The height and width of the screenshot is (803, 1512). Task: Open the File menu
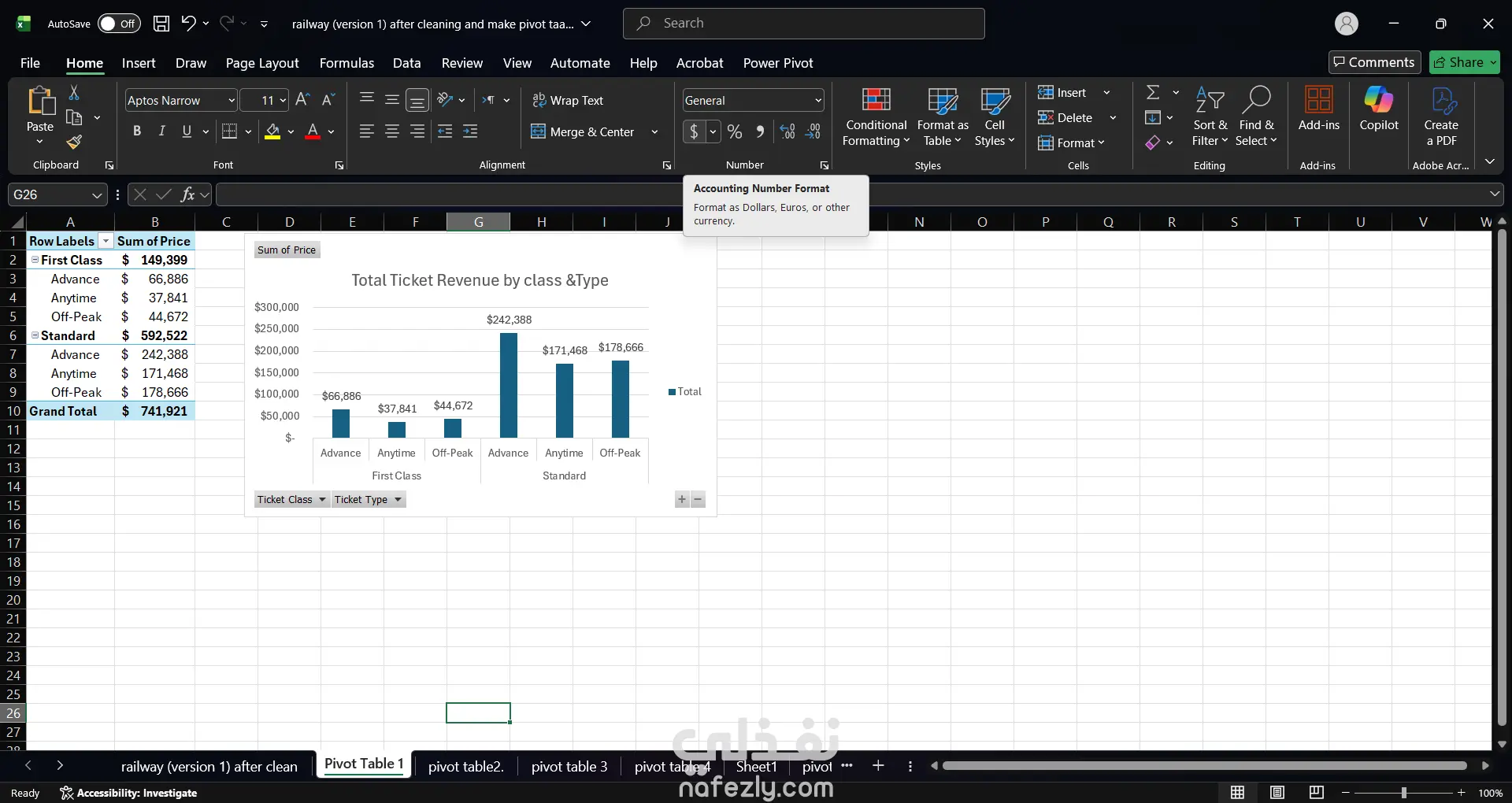tap(30, 63)
